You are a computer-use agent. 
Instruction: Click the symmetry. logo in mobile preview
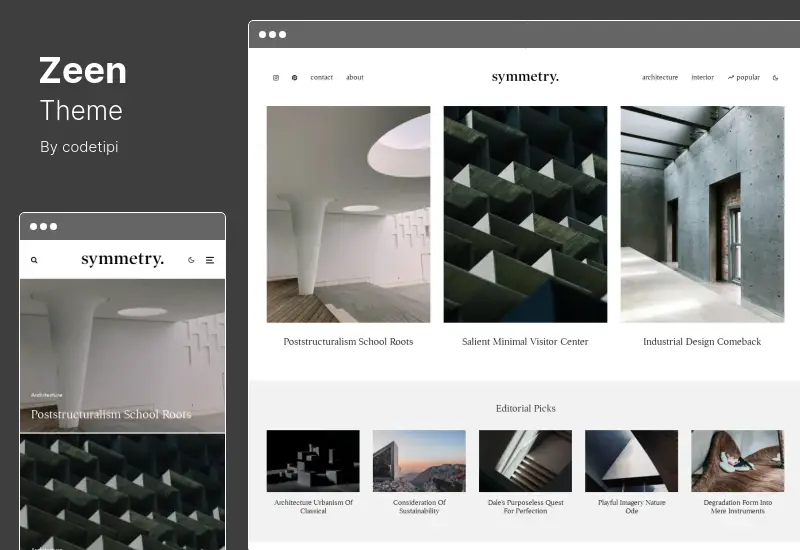[122, 259]
